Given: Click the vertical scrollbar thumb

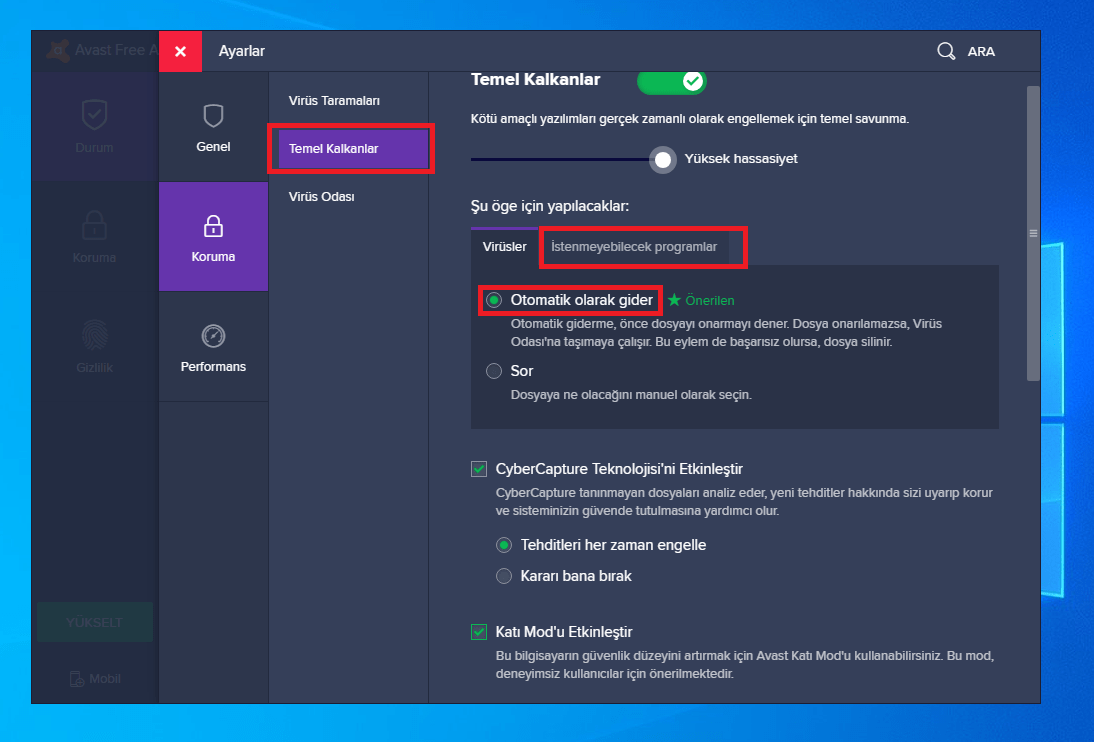Looking at the screenshot, I should click(1033, 233).
